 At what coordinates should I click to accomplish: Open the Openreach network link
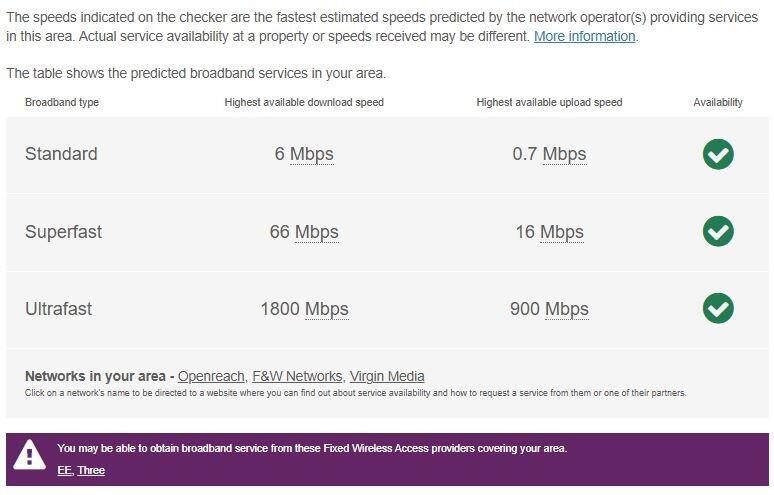tap(211, 376)
